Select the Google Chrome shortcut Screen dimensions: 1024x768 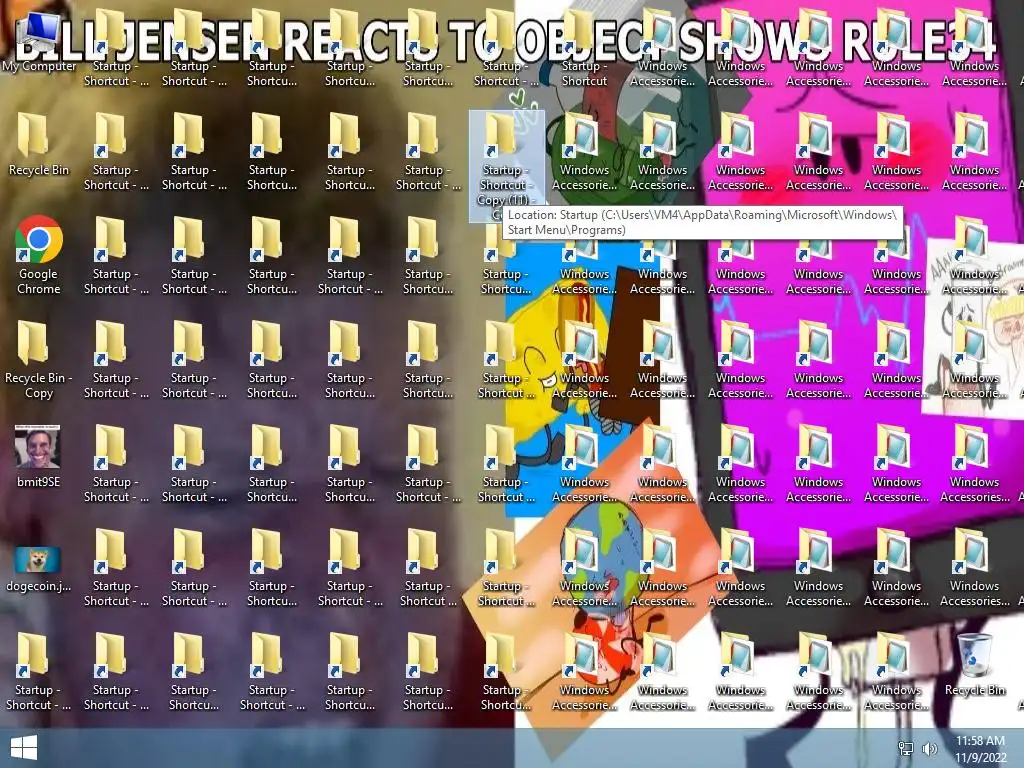(x=39, y=255)
